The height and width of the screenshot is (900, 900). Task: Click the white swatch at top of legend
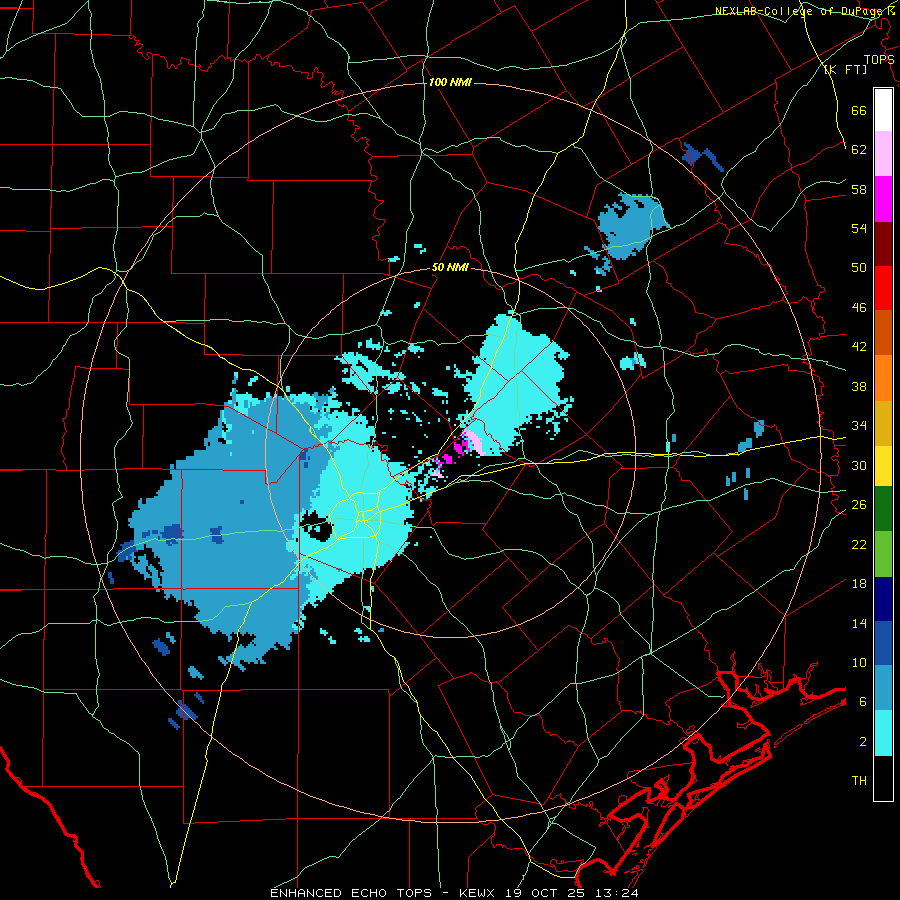[x=883, y=110]
